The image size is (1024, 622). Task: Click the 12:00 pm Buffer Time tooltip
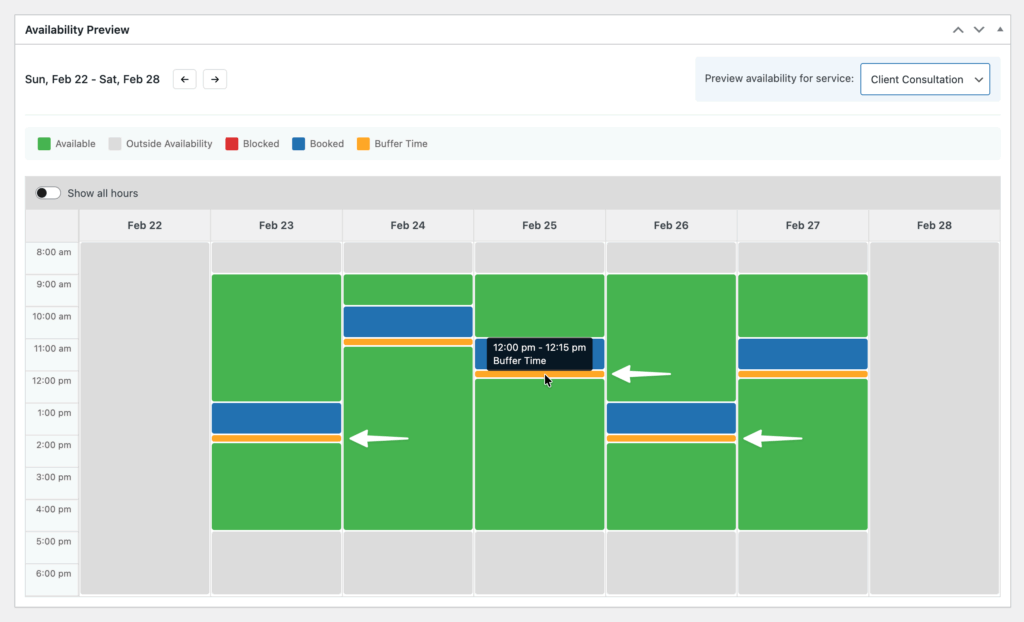[539, 354]
